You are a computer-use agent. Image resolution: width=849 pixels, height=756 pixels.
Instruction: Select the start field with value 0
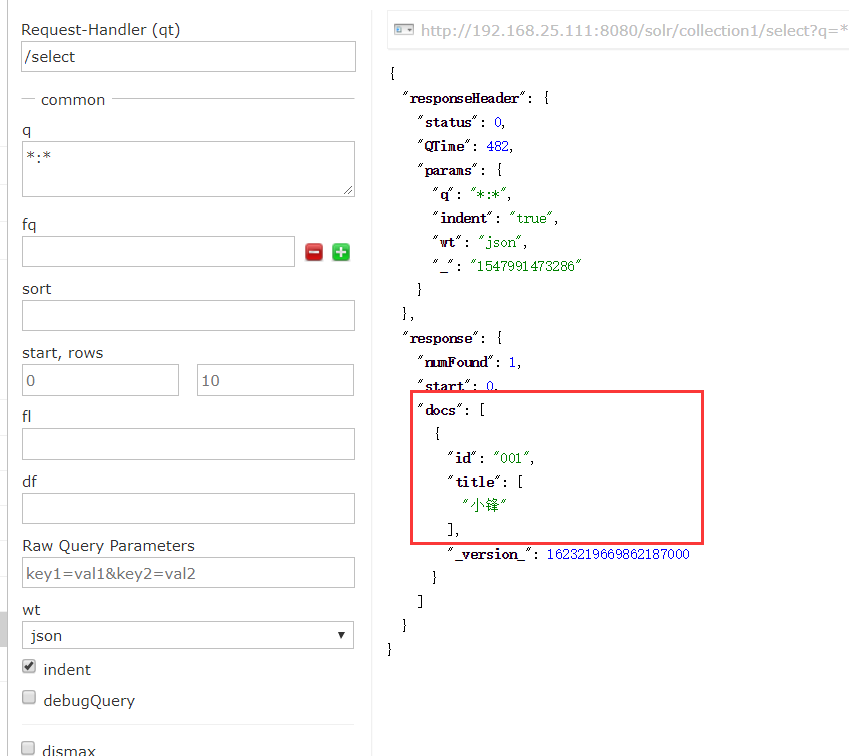point(100,380)
